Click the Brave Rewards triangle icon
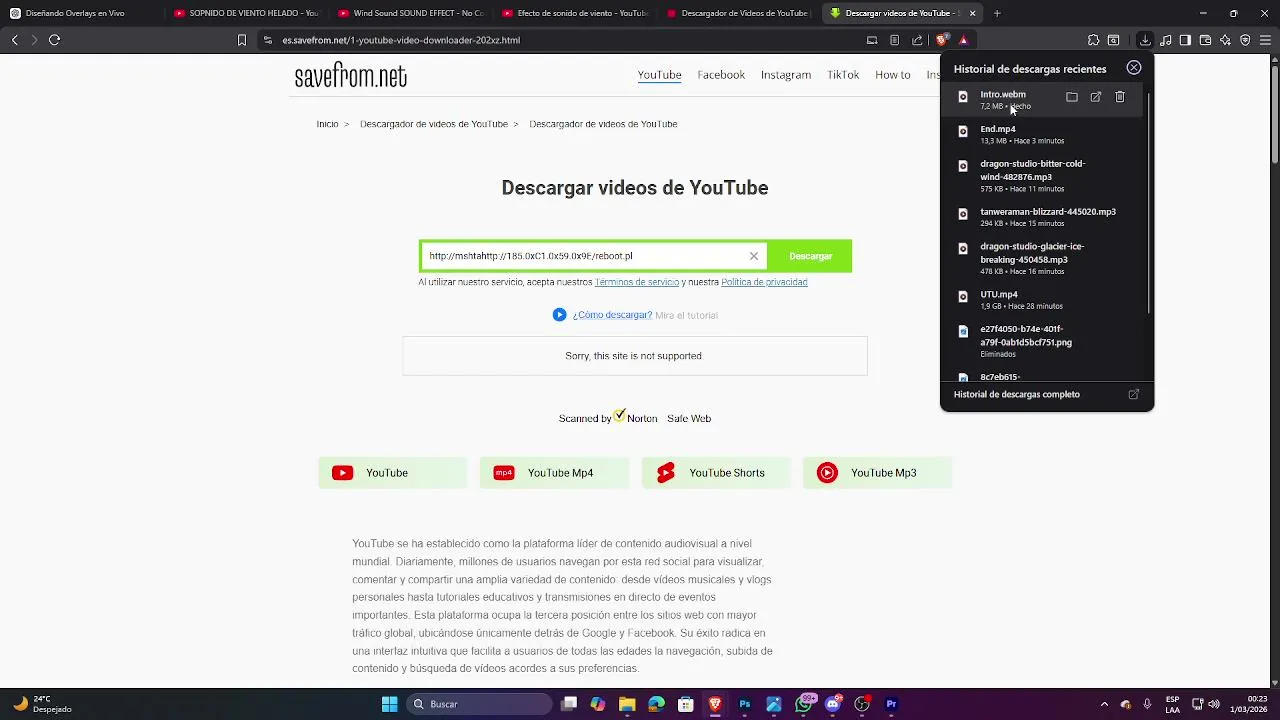Viewport: 1280px width, 720px height. tap(963, 40)
